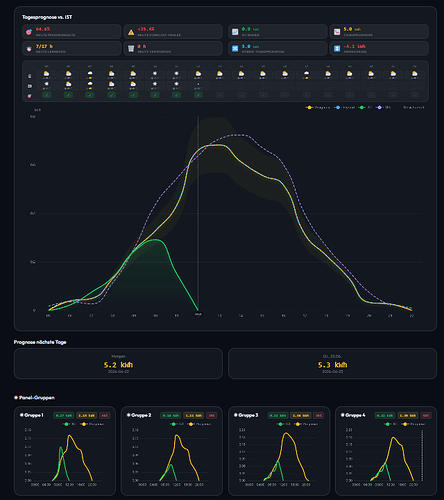The width and height of the screenshot is (444, 500).
Task: Toggle Gruppe 2 yellow Prognose legend entry
Action: point(199,424)
